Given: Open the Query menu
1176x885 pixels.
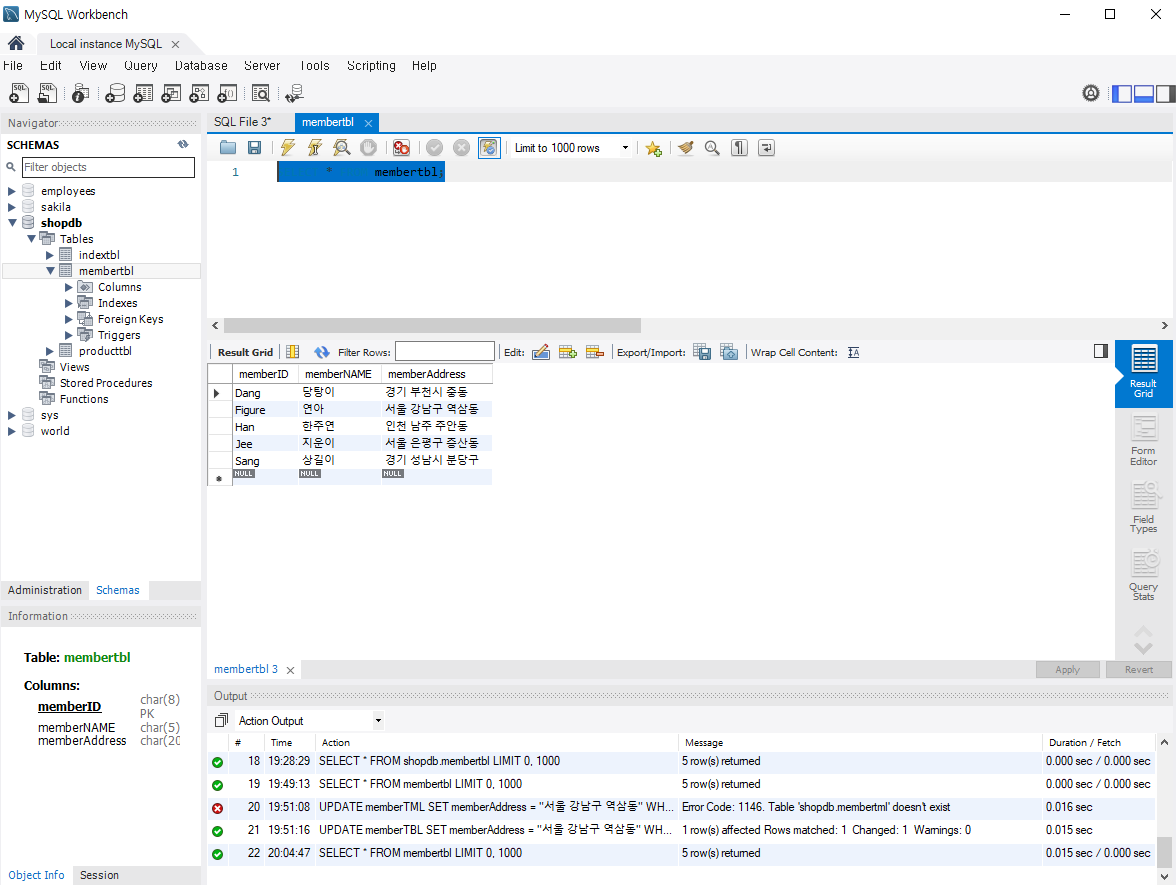Looking at the screenshot, I should click(x=140, y=66).
